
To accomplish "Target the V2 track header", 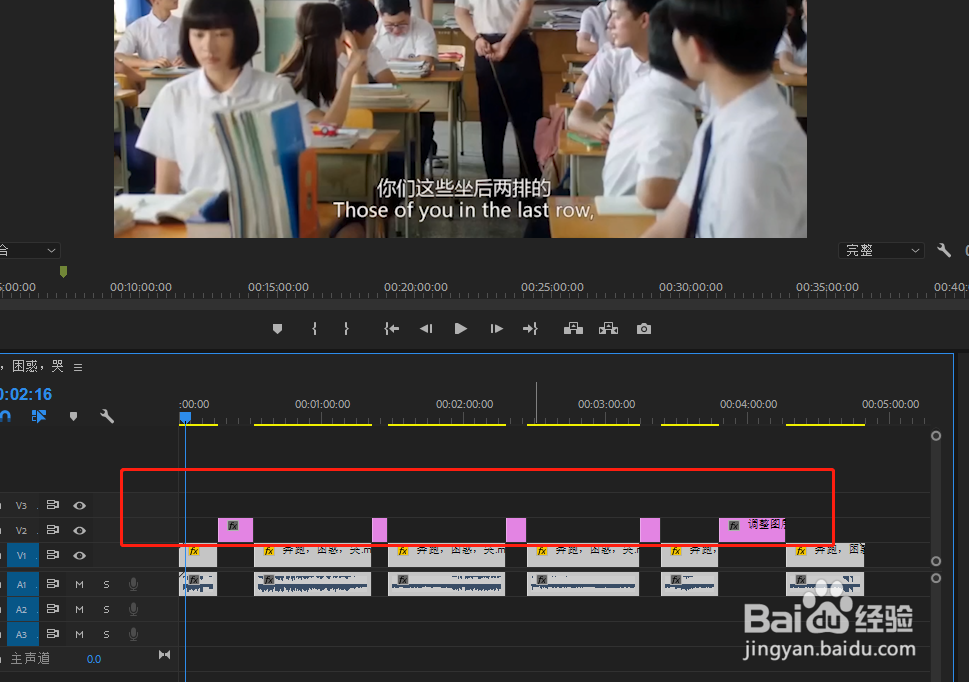I will click(x=22, y=530).
